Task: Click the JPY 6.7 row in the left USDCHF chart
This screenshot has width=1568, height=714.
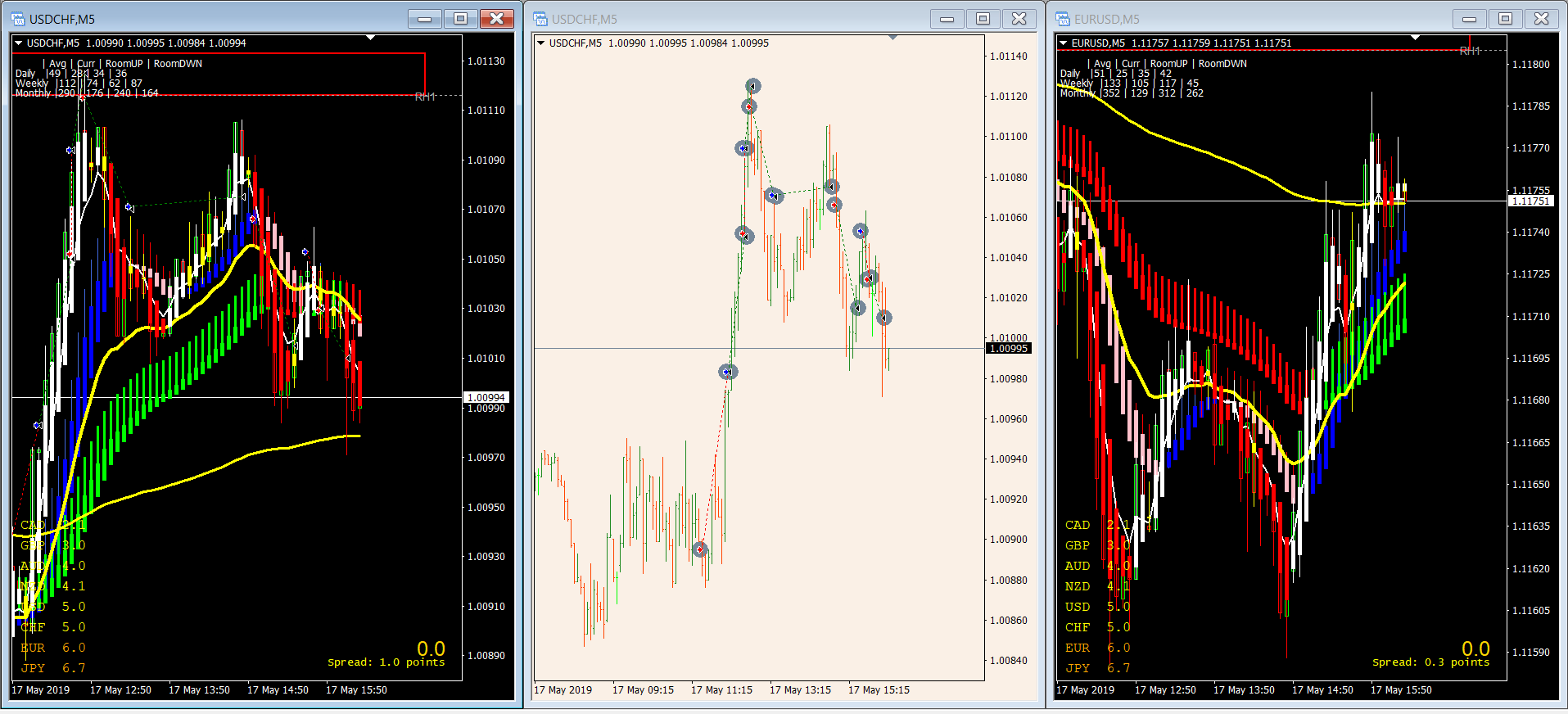Action: click(x=52, y=668)
